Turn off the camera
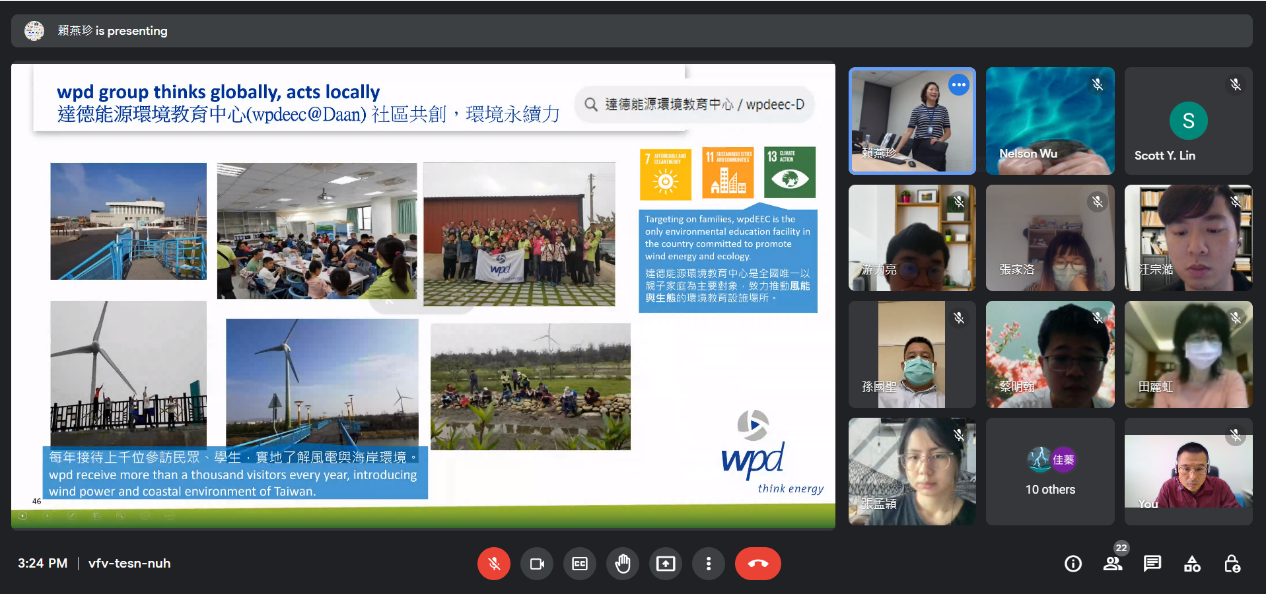1266x594 pixels. point(536,563)
